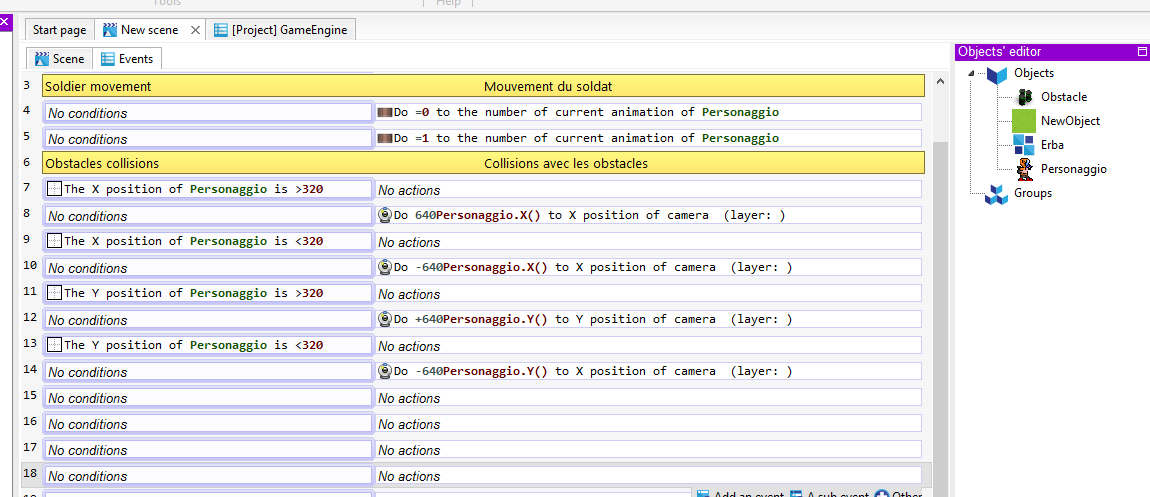Click No actions cell in event 11
The height and width of the screenshot is (497, 1150).
pyautogui.click(x=648, y=294)
